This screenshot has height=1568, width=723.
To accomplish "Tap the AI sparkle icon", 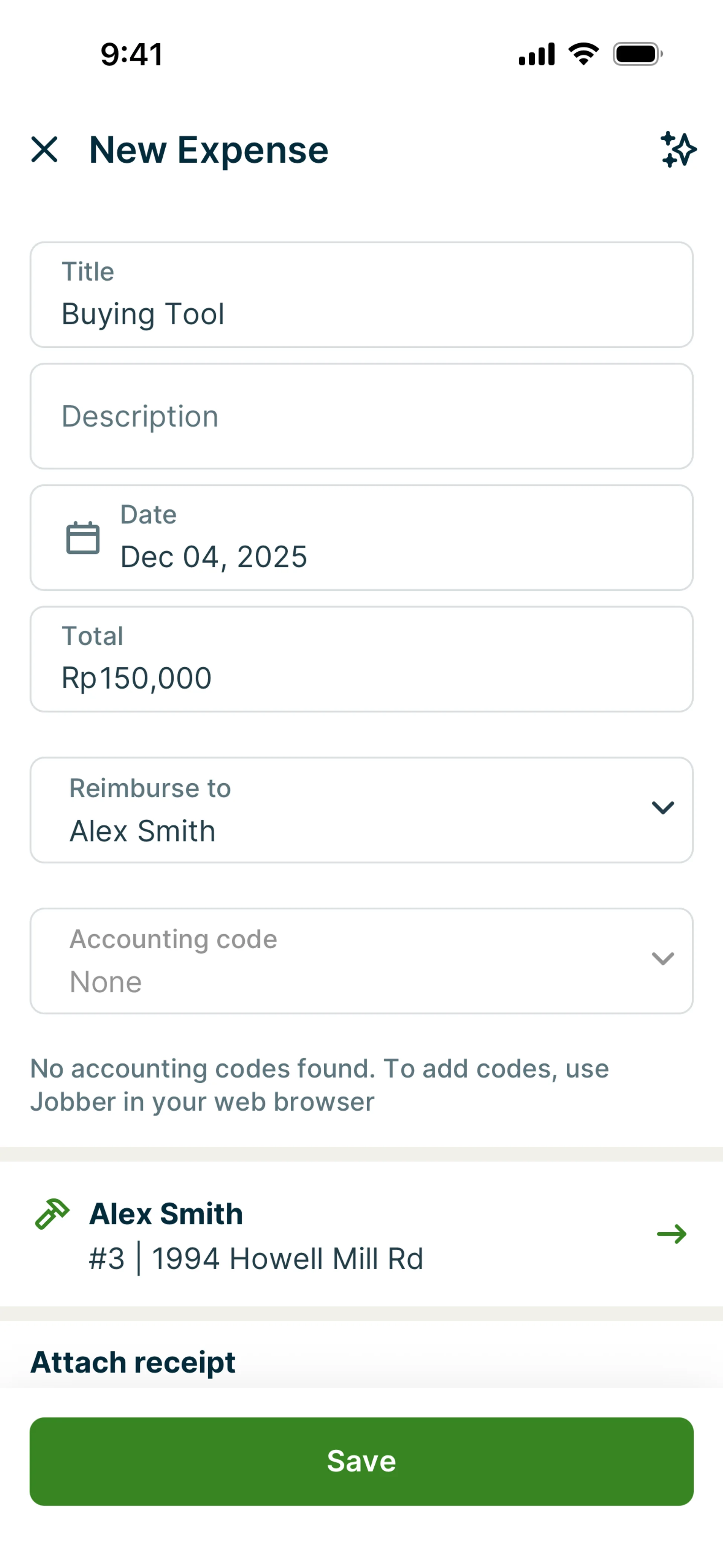I will point(678,149).
